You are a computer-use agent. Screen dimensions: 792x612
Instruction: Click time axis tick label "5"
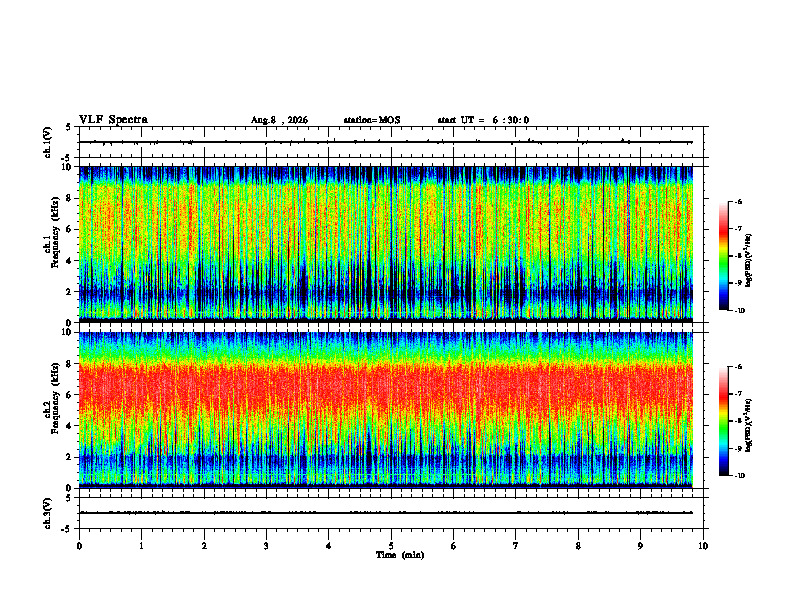pyautogui.click(x=391, y=546)
